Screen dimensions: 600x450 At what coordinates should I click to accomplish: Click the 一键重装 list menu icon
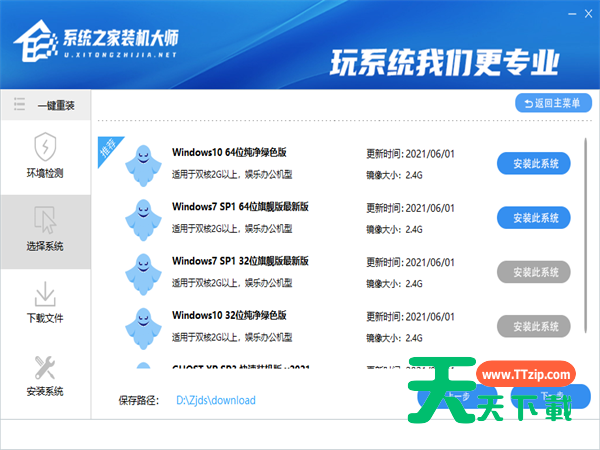pos(19,104)
